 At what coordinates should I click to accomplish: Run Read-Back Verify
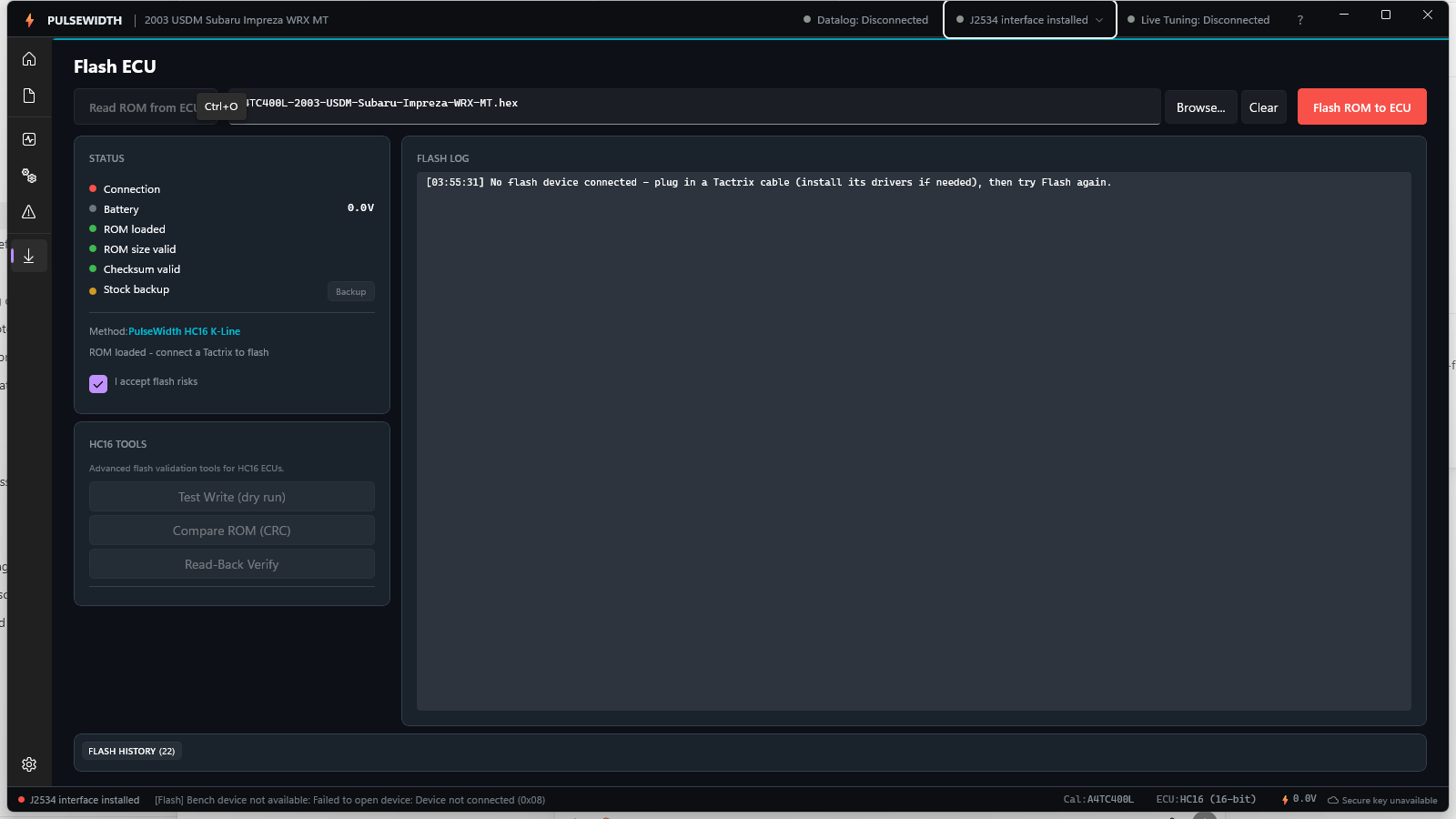click(231, 564)
